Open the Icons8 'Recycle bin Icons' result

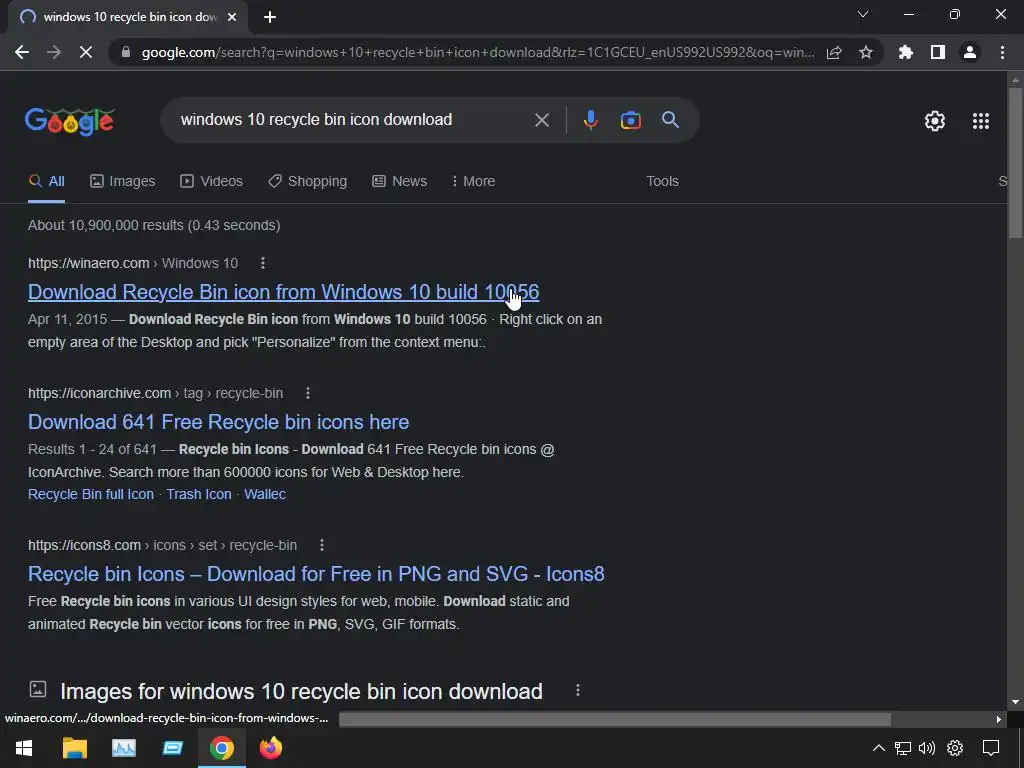pyautogui.click(x=316, y=574)
